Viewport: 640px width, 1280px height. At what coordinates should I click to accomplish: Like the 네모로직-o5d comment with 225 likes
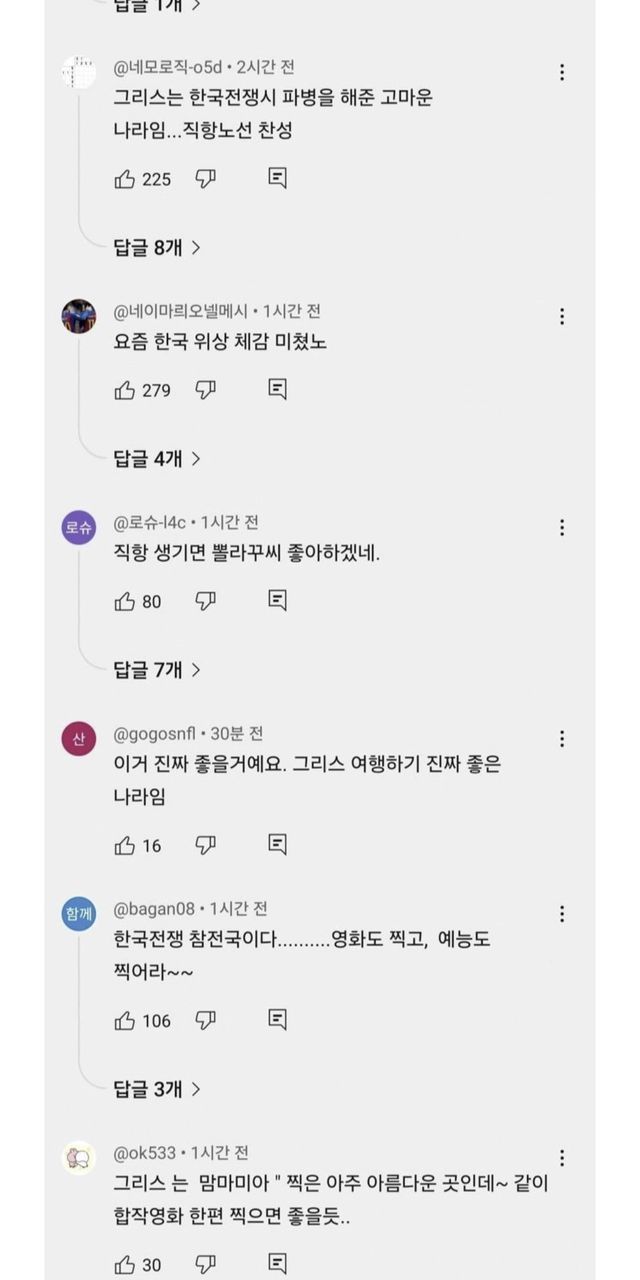125,179
